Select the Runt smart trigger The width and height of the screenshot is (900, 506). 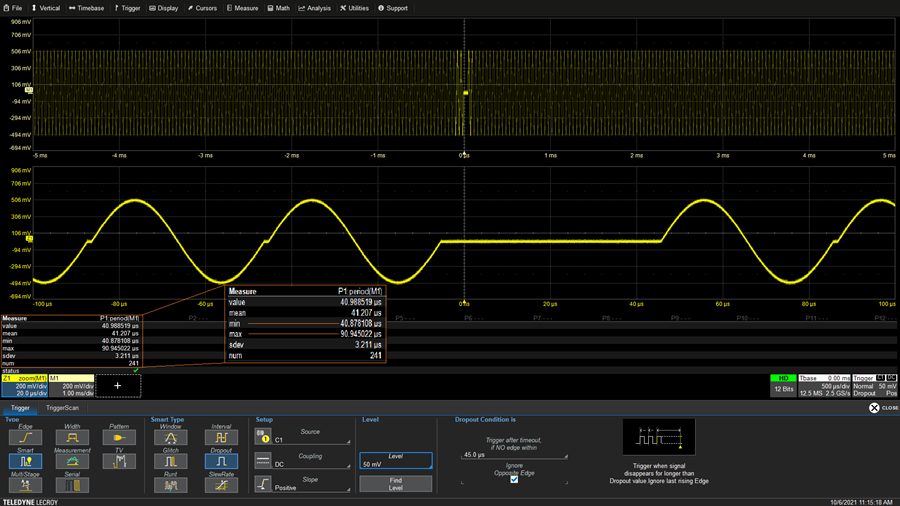tap(171, 485)
